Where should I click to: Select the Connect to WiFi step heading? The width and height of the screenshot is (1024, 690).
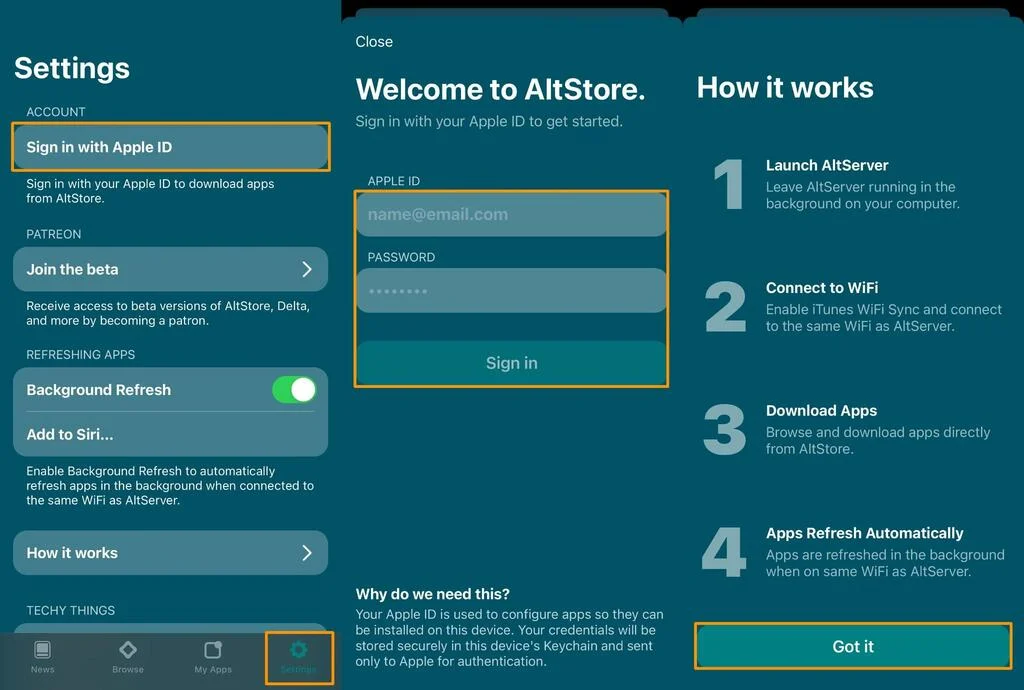[822, 288]
